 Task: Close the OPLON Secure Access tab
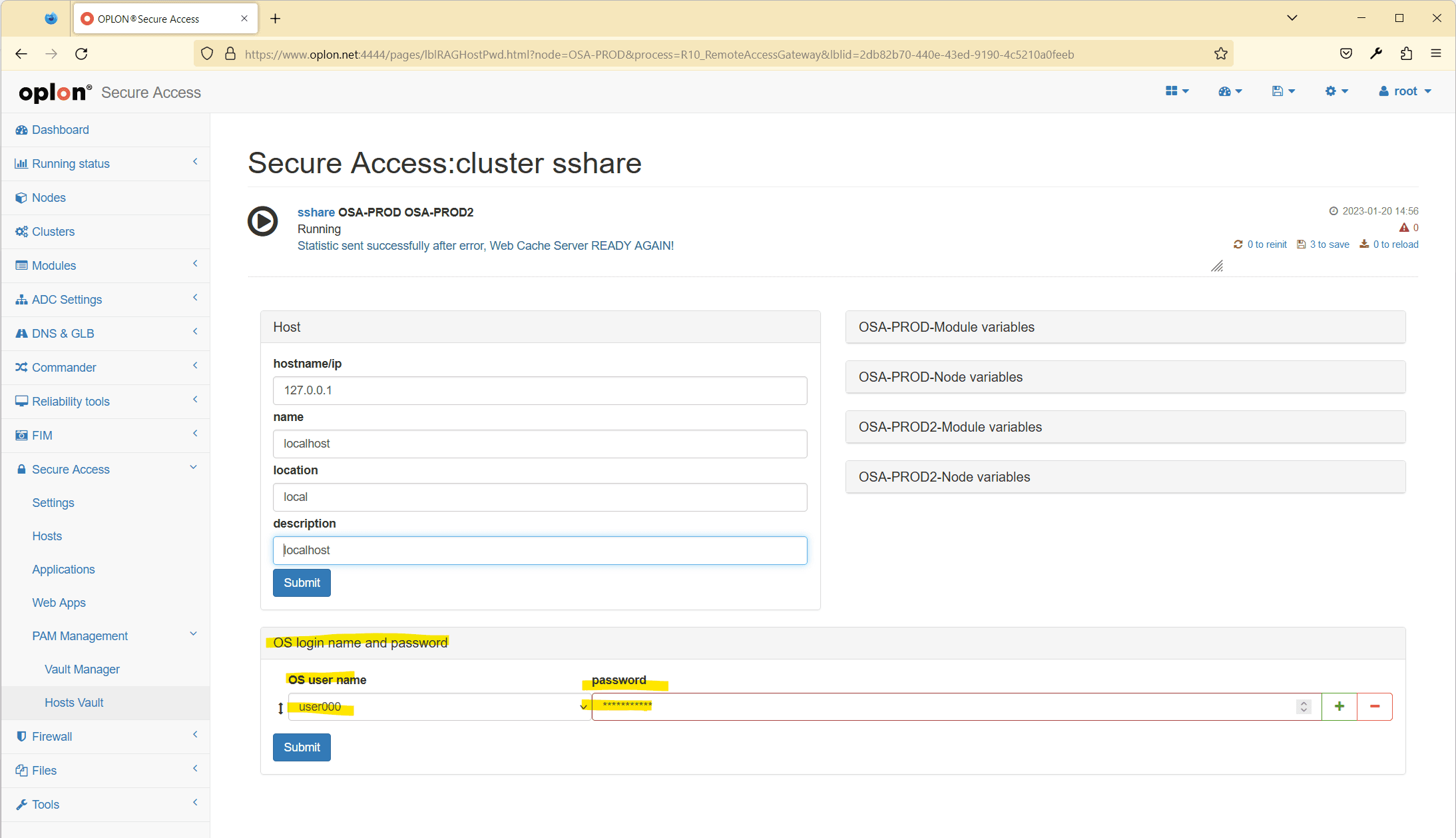[244, 19]
